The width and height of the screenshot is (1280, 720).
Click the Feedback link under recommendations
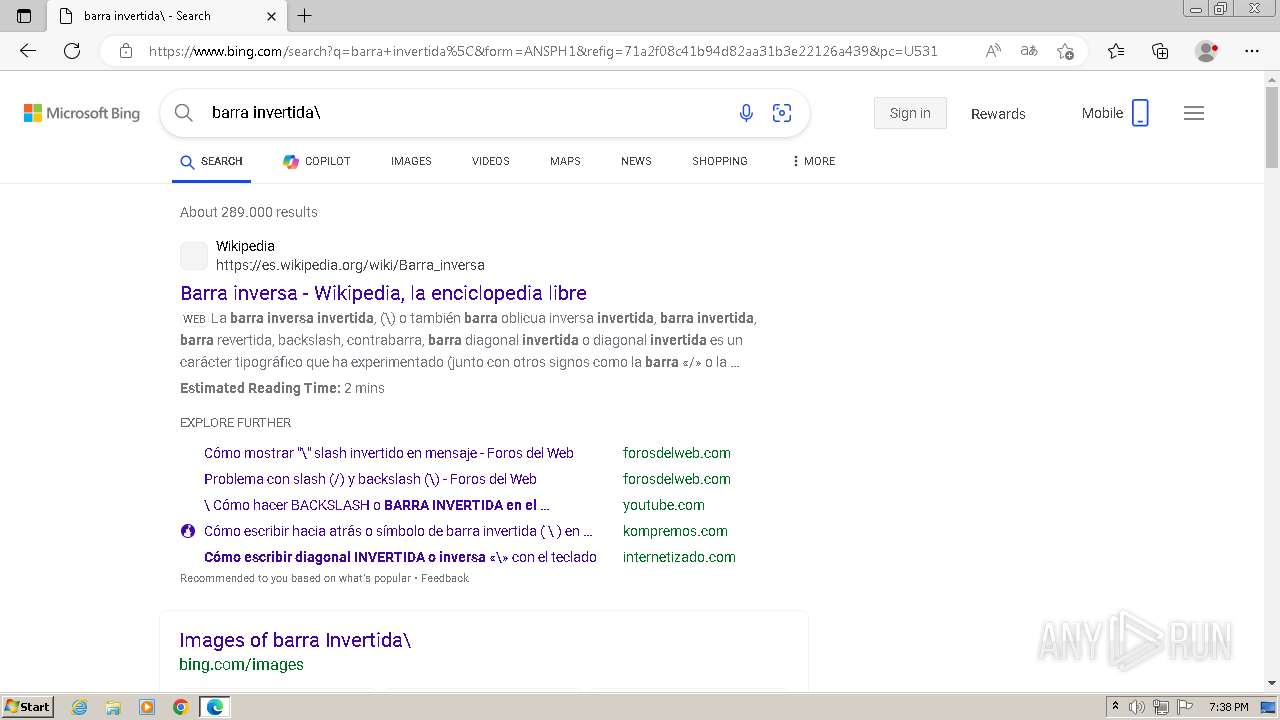click(445, 578)
